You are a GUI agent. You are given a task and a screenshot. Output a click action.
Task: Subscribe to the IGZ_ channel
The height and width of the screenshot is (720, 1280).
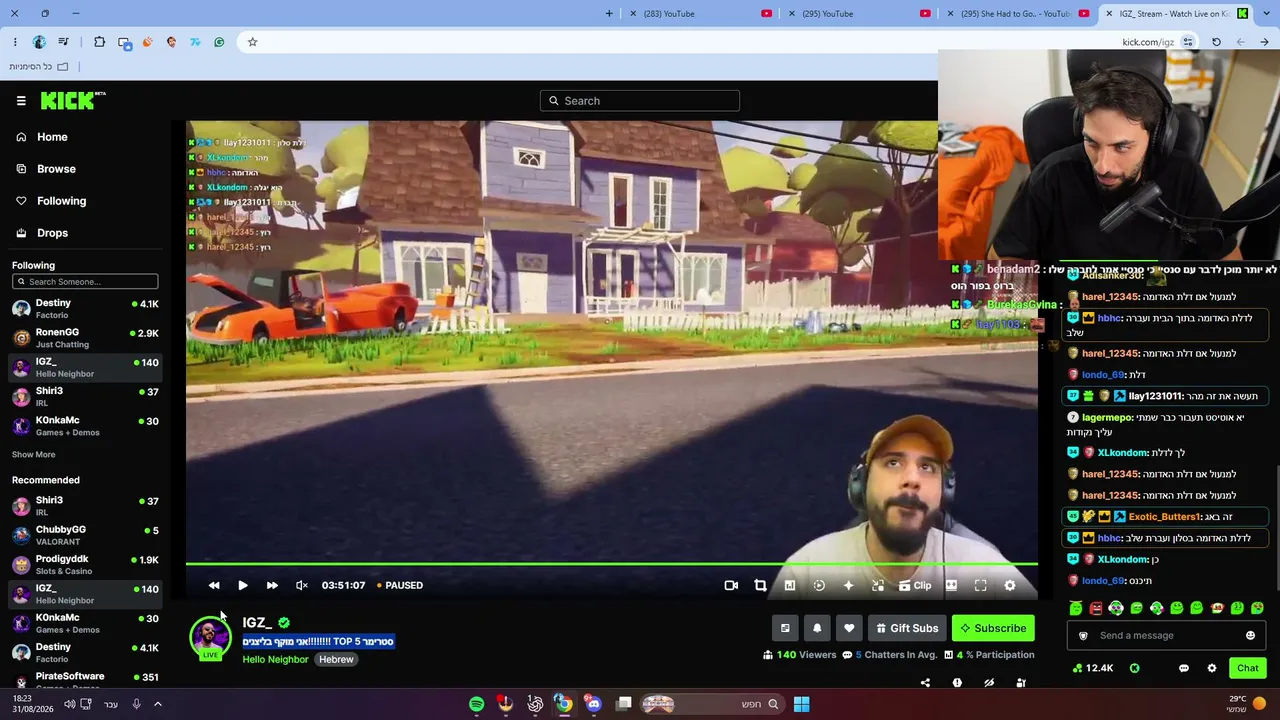[993, 628]
